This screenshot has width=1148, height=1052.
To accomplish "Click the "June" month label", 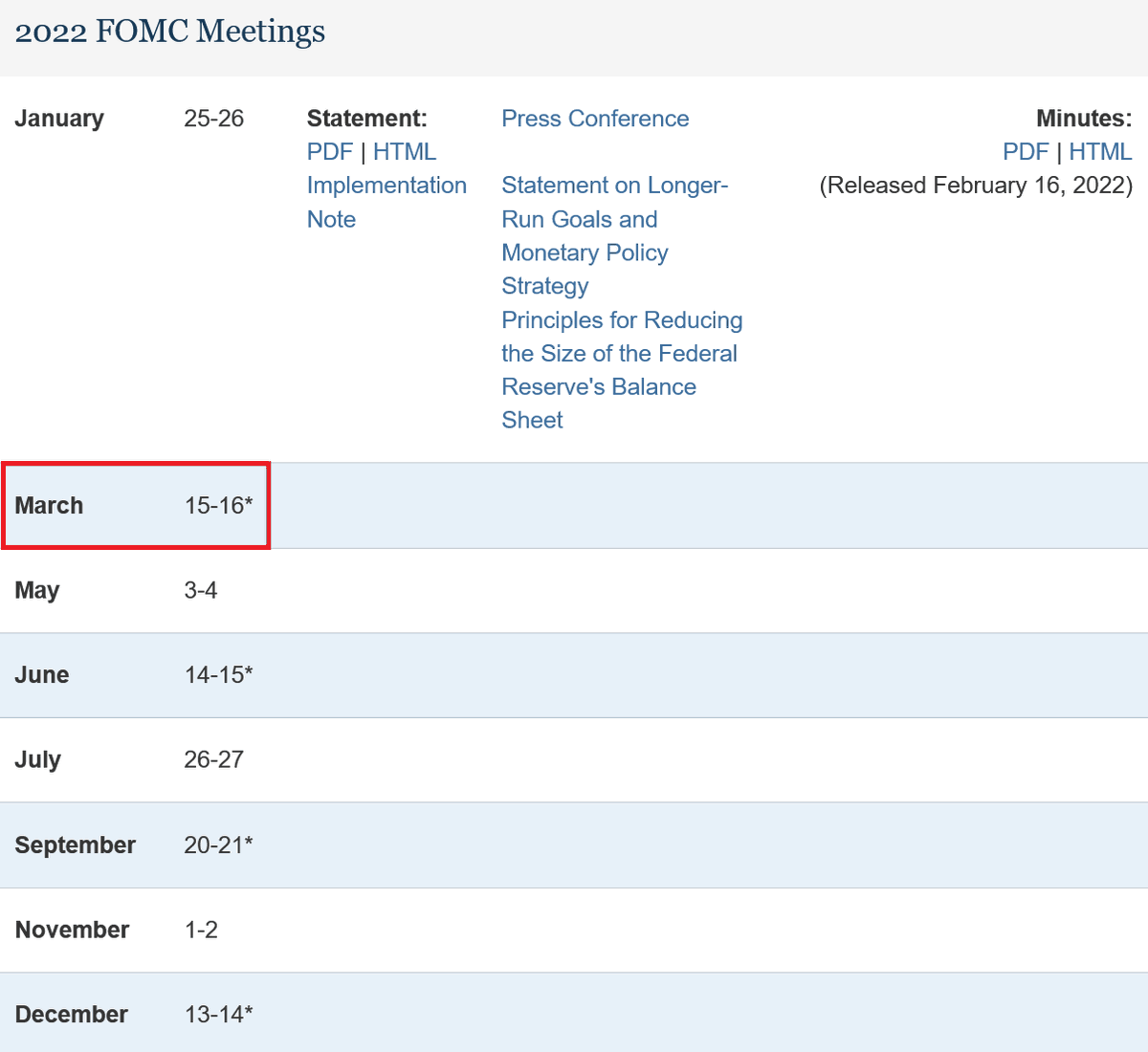I will pos(42,675).
